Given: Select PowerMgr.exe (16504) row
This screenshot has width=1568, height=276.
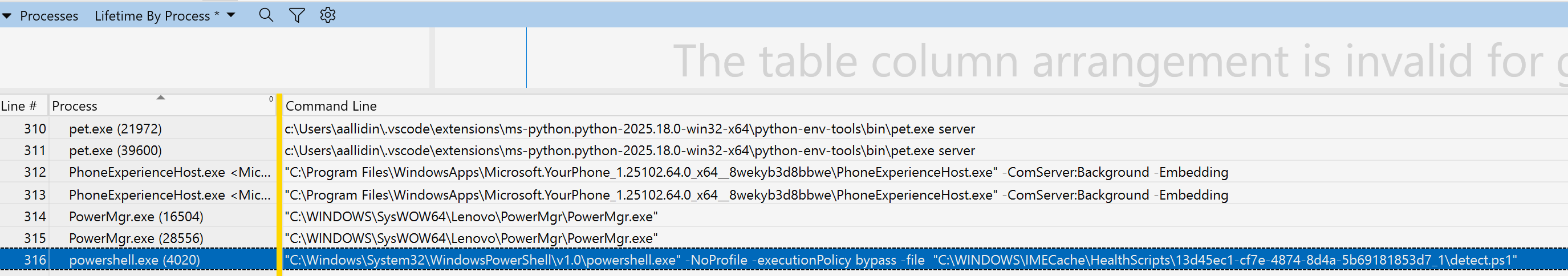Looking at the screenshot, I should [x=136, y=216].
